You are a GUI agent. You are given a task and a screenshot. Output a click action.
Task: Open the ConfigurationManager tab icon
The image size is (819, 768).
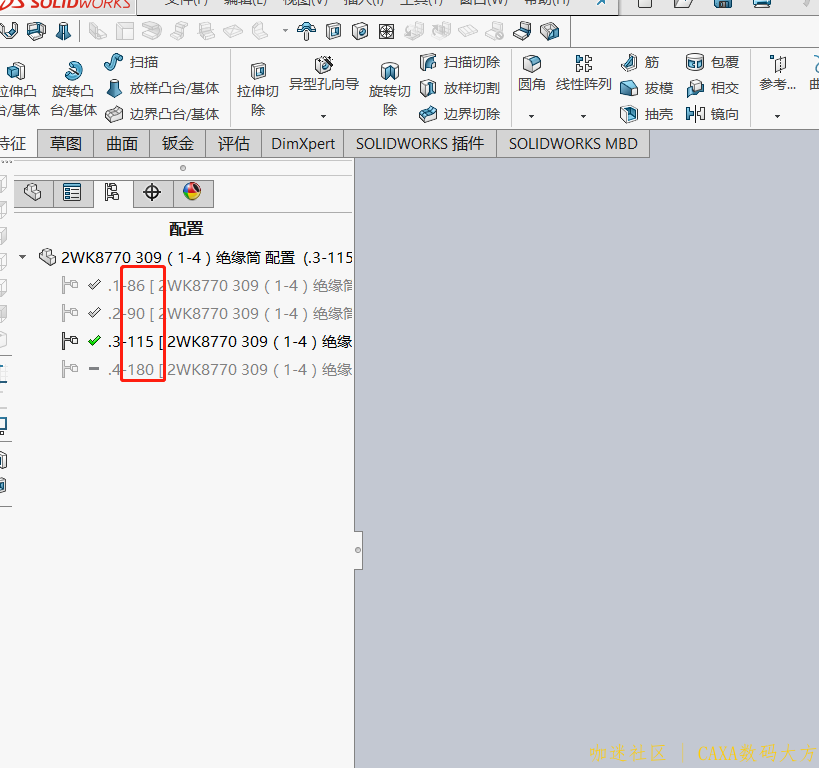(112, 193)
